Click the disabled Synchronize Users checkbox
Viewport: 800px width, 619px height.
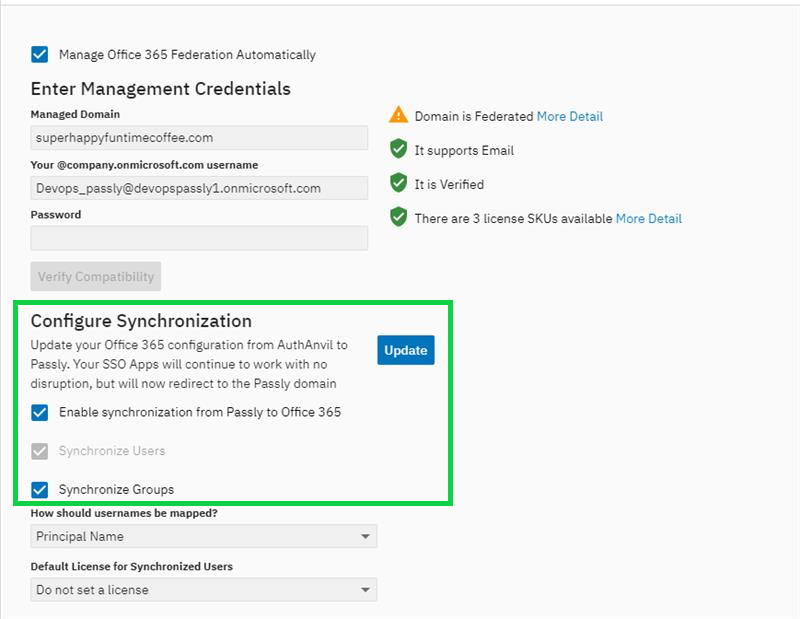coord(40,451)
